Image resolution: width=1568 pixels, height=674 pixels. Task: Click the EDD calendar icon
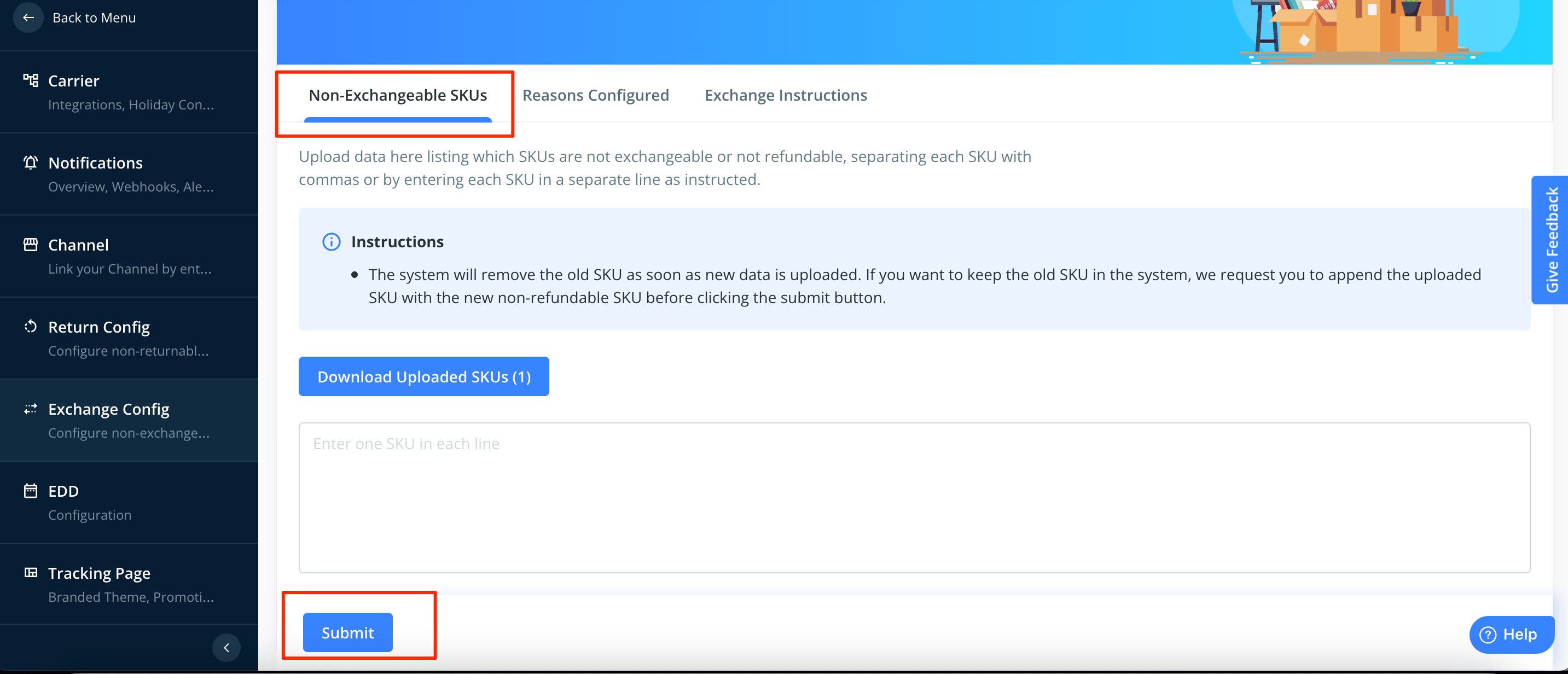(x=31, y=491)
